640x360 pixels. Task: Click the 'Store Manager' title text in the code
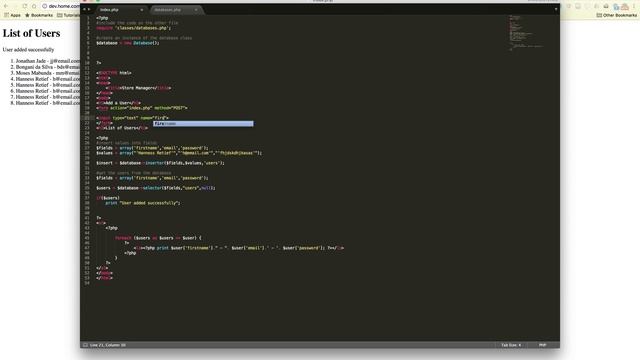click(139, 88)
